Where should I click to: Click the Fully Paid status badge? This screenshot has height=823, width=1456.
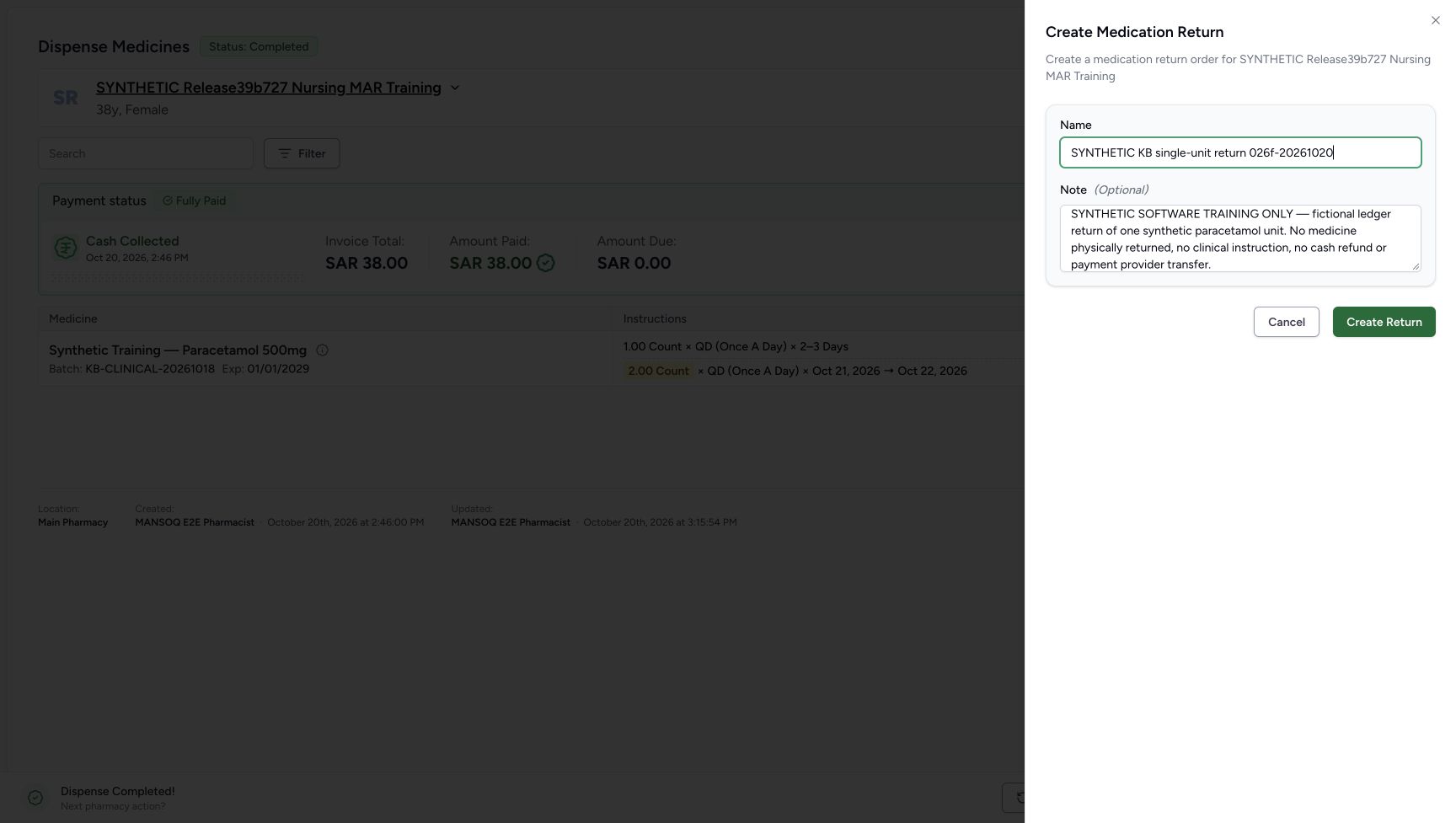pyautogui.click(x=194, y=200)
